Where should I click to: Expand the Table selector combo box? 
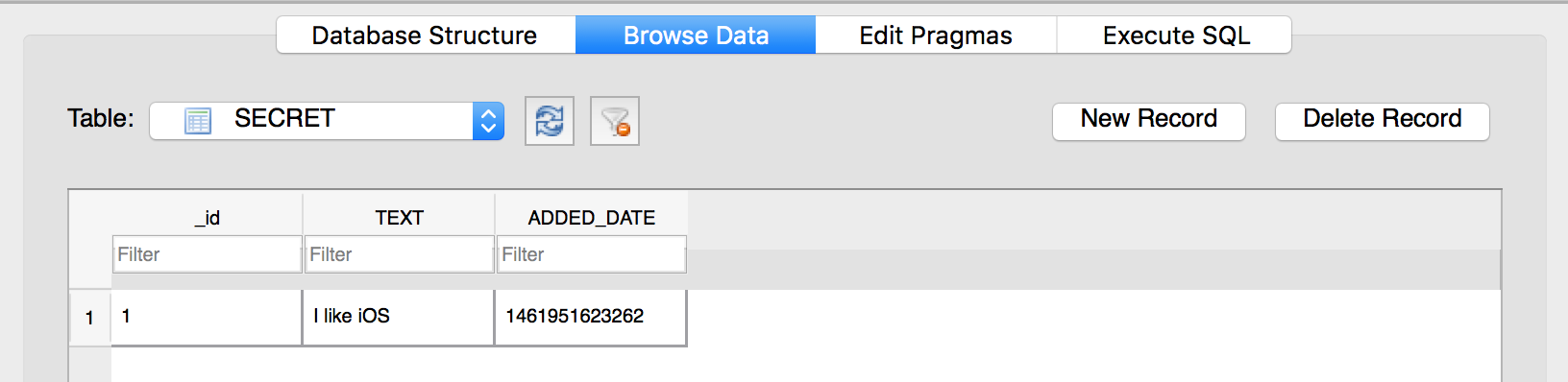click(327, 121)
